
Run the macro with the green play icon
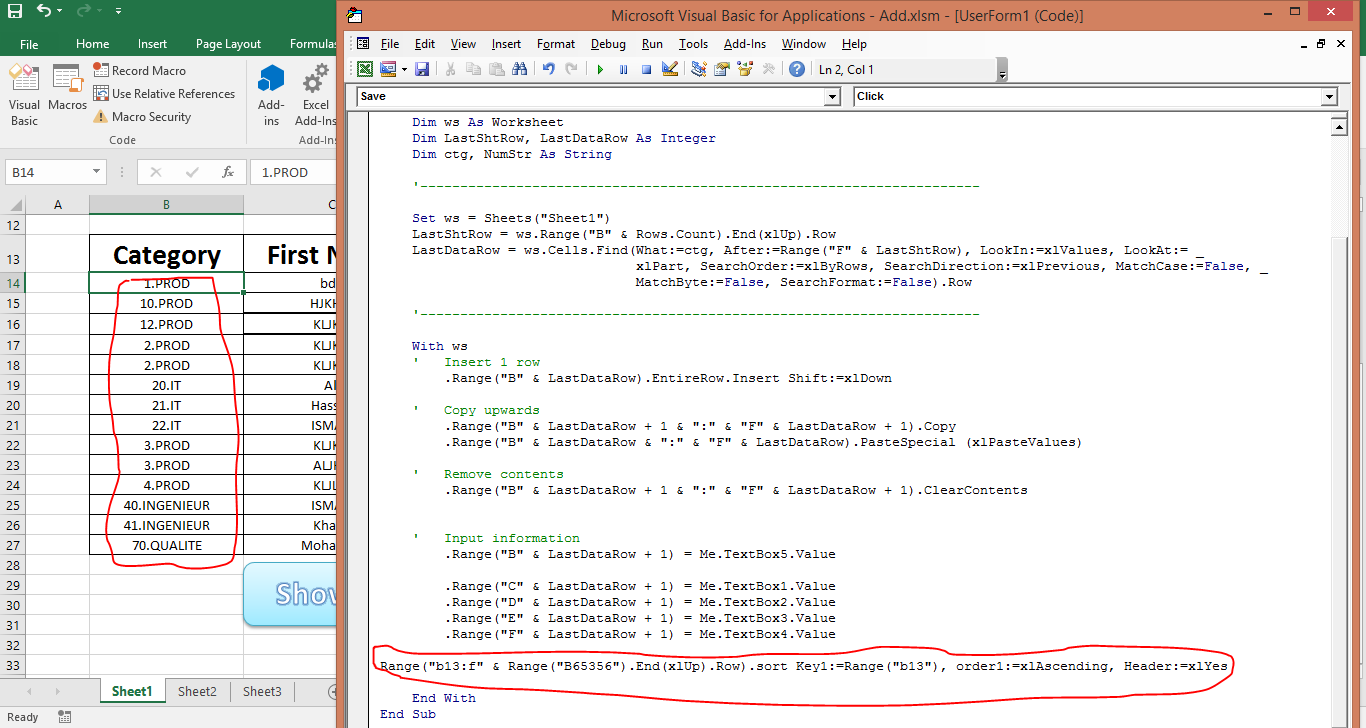[600, 69]
